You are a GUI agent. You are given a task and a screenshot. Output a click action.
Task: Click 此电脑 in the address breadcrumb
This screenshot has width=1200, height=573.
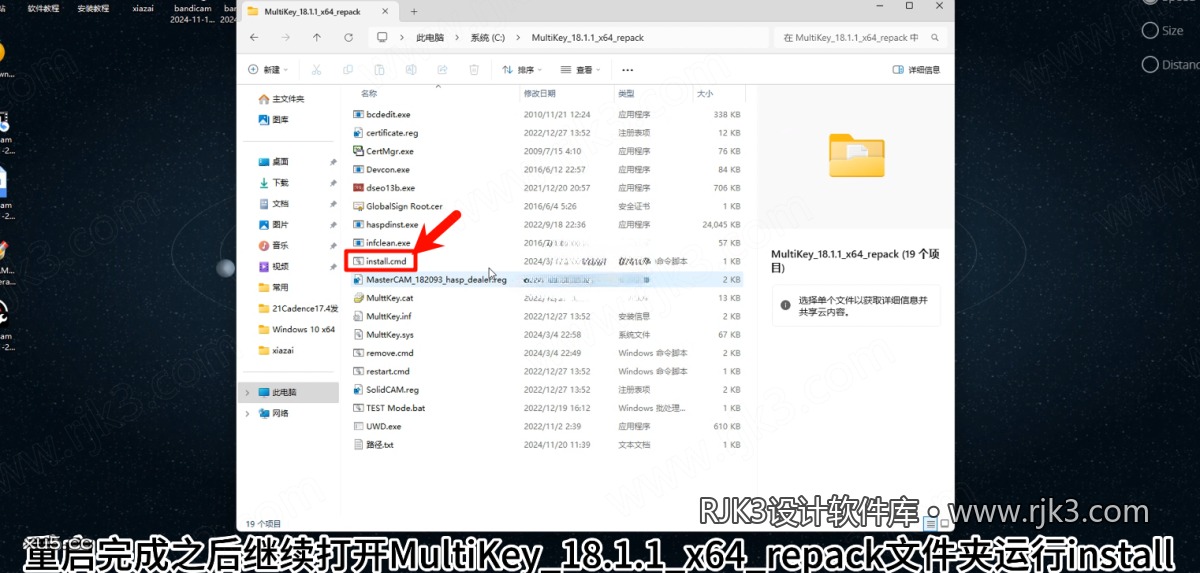click(x=431, y=37)
